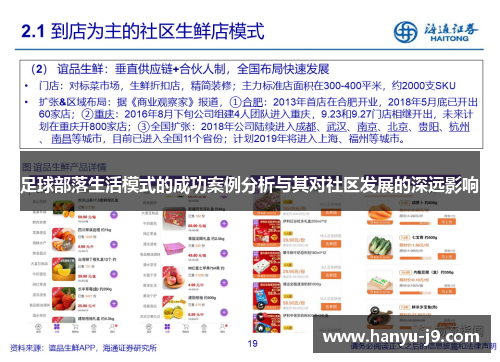This screenshot has width=500, height=362.
Task: Tap orange buy button beside carrots
Action: [x=447, y=222]
